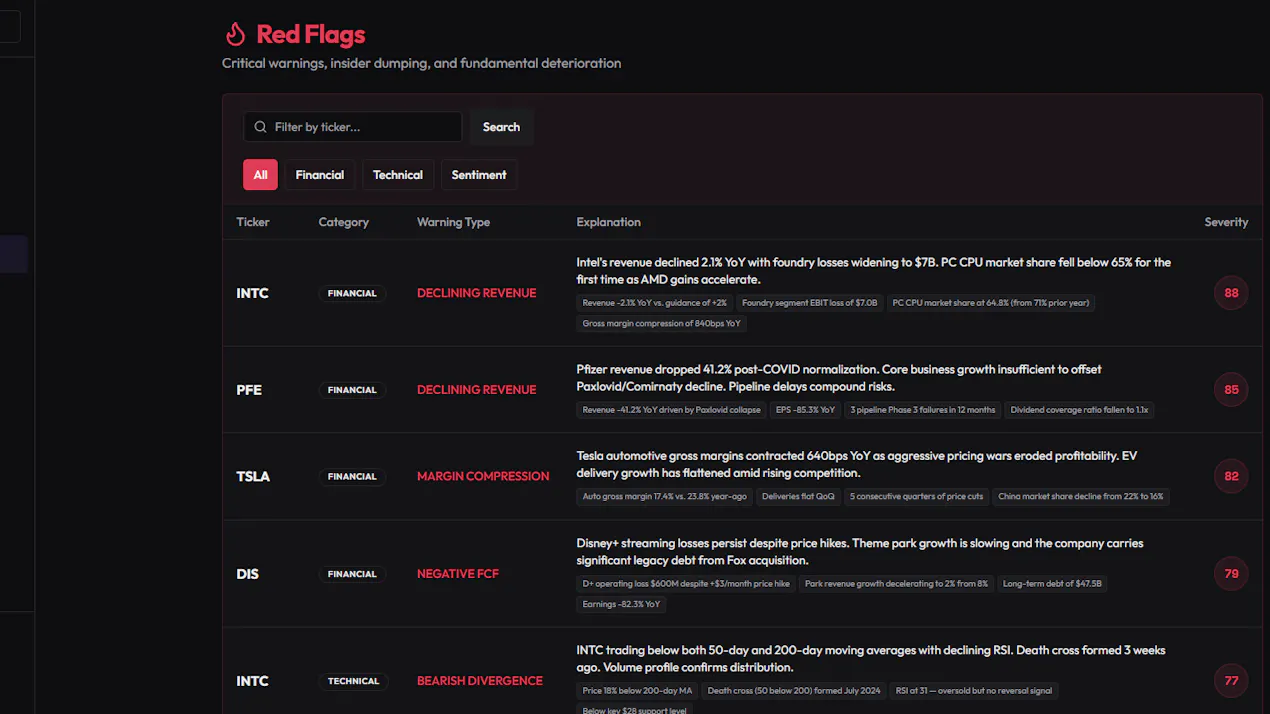The height and width of the screenshot is (714, 1270).
Task: Click severity score 77
Action: pyautogui.click(x=1231, y=681)
